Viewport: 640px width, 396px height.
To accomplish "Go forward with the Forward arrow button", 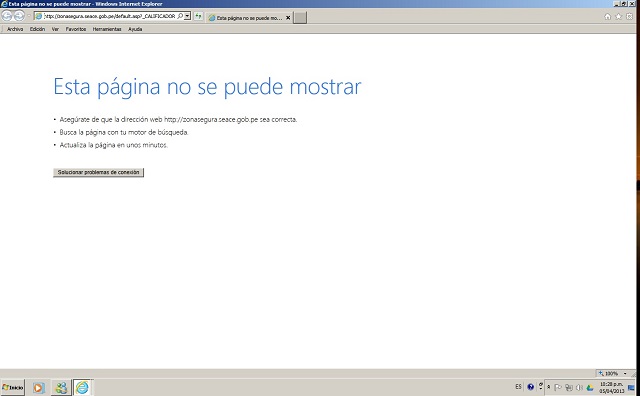I will click(19, 16).
